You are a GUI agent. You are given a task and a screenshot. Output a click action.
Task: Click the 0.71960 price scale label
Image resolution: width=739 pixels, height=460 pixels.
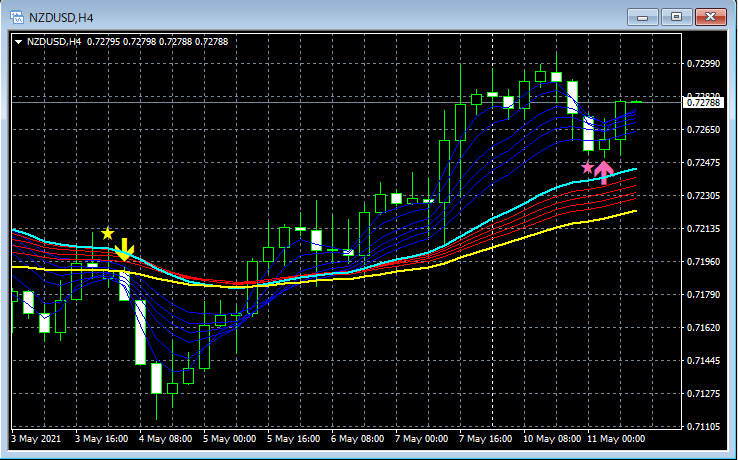pyautogui.click(x=704, y=262)
